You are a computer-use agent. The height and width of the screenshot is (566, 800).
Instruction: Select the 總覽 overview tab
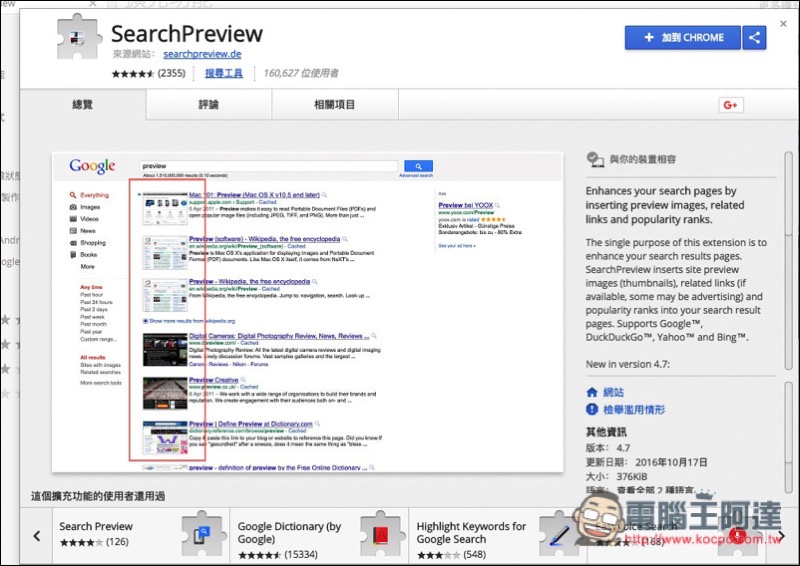click(x=83, y=105)
